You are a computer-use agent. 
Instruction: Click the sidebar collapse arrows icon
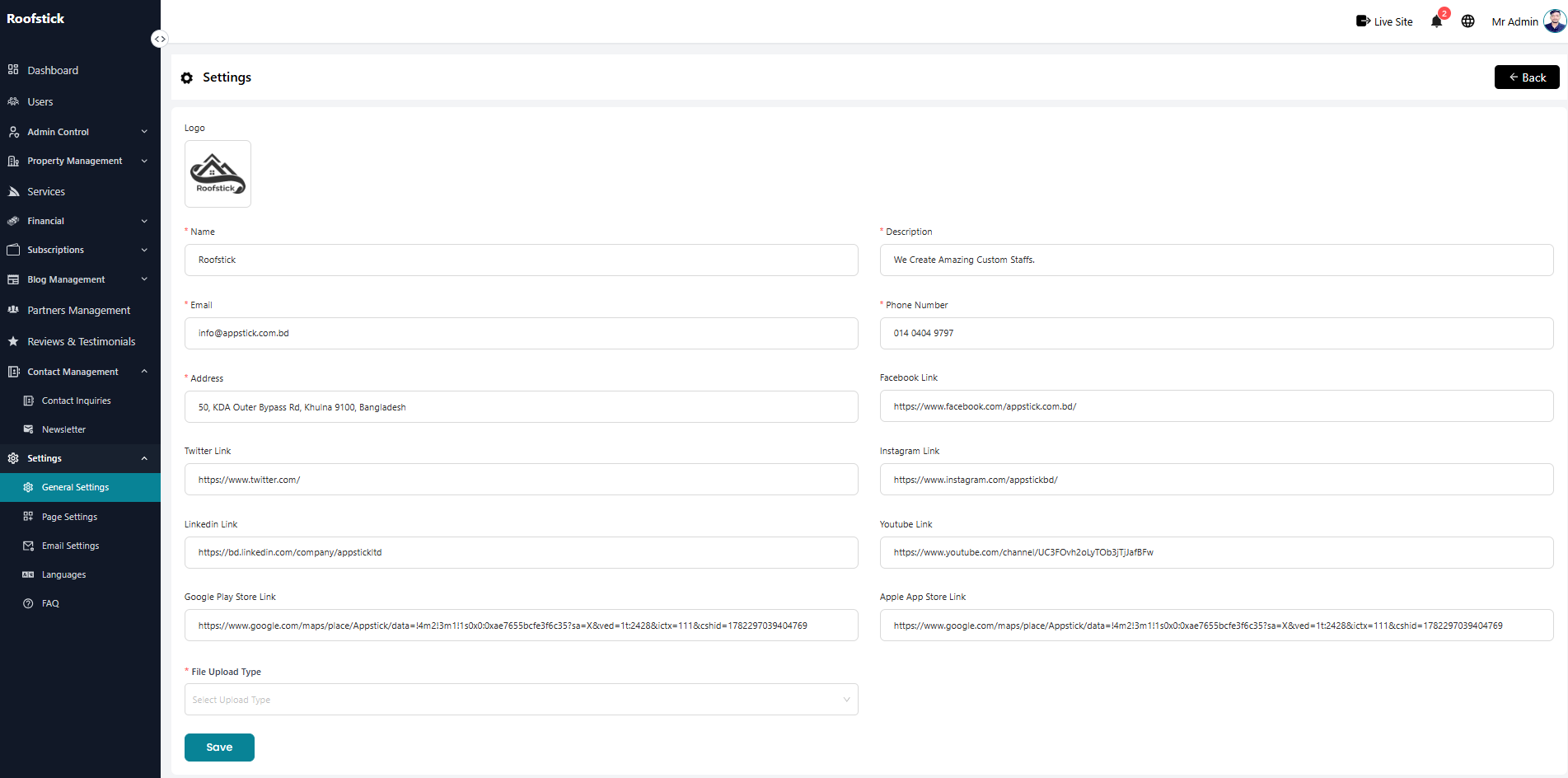click(x=160, y=39)
